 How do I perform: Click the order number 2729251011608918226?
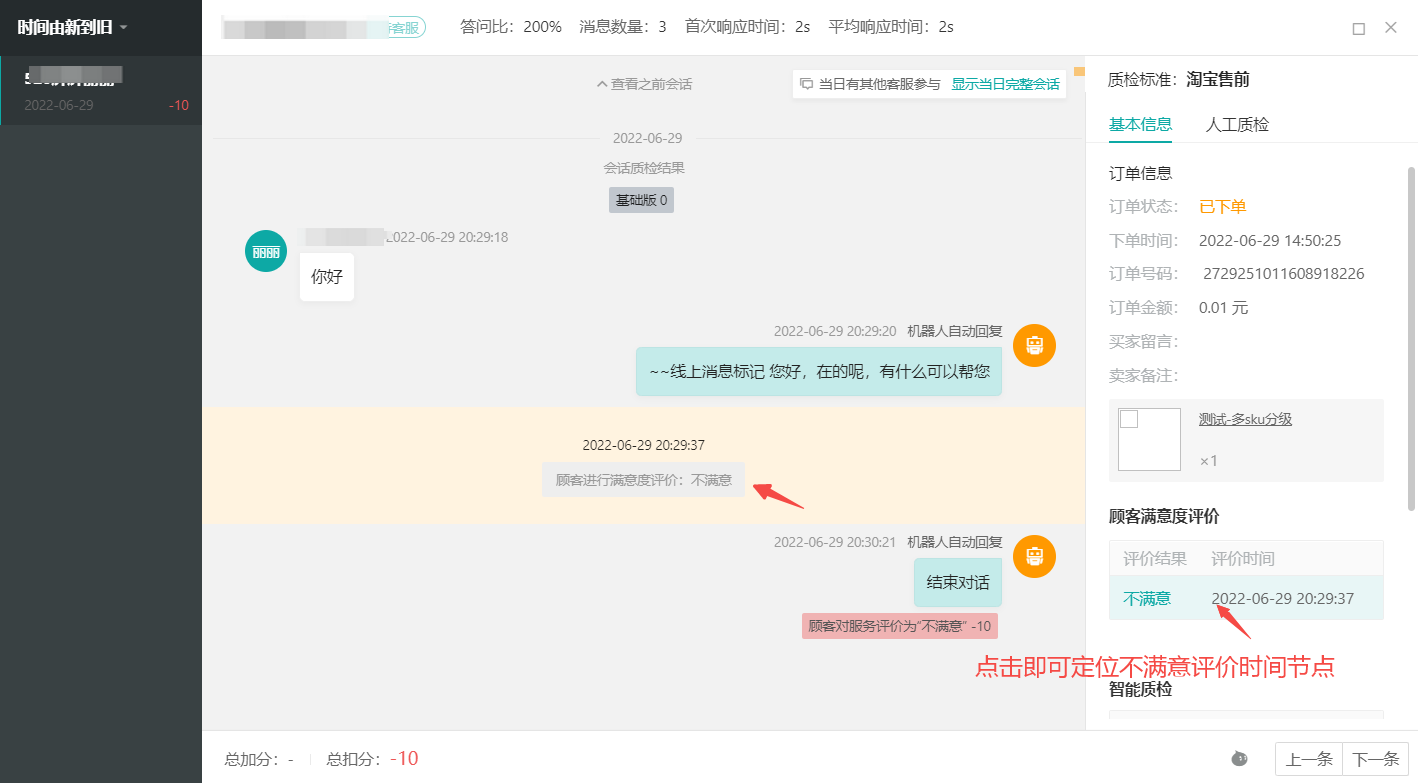(x=1283, y=274)
